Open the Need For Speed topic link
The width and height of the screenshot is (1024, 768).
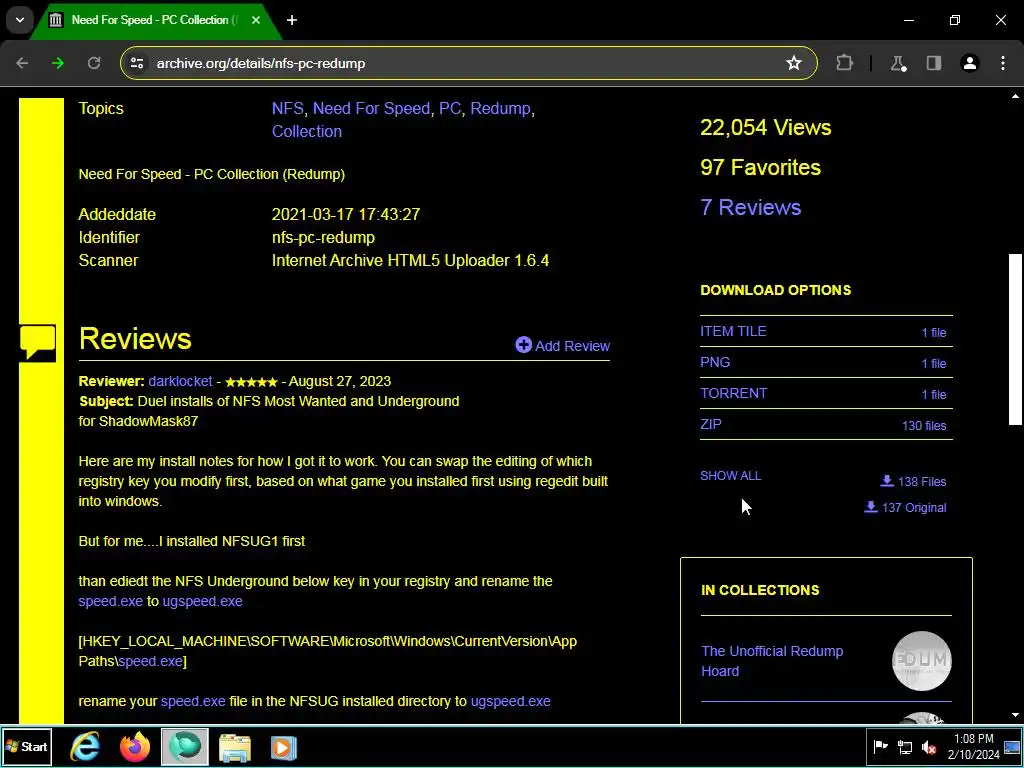[x=371, y=108]
